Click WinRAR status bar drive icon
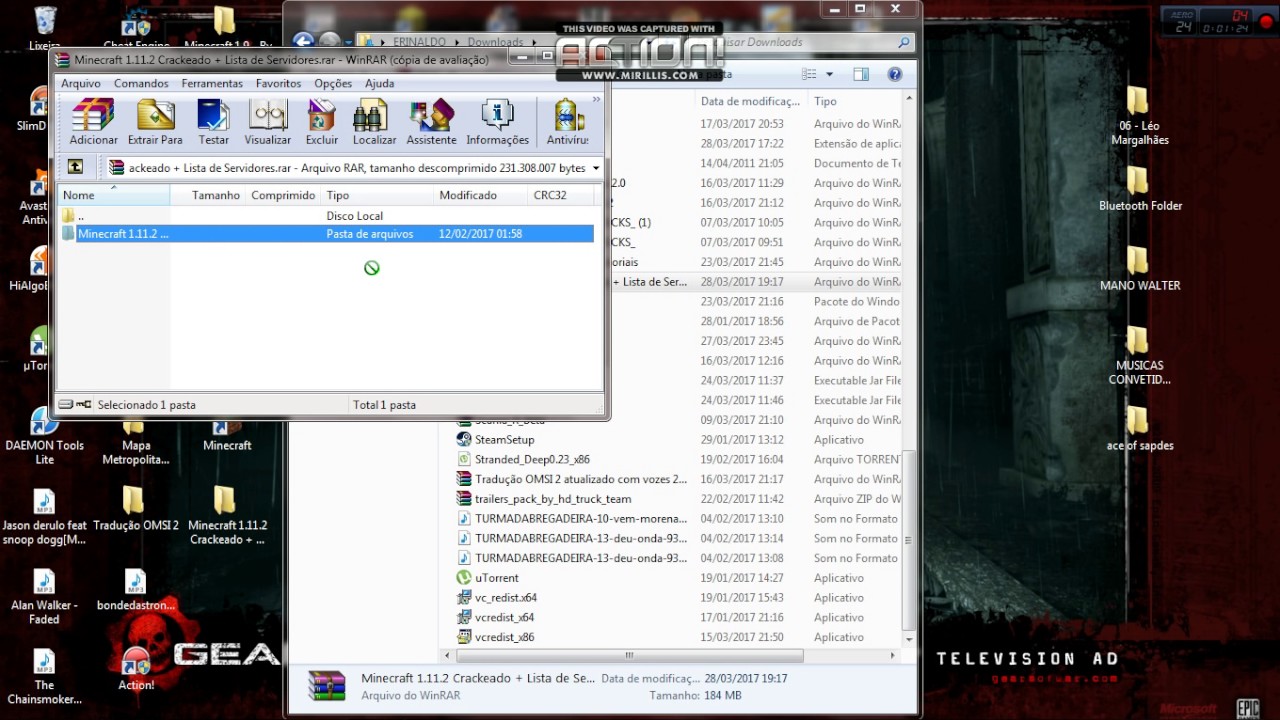1280x720 pixels. coord(66,405)
